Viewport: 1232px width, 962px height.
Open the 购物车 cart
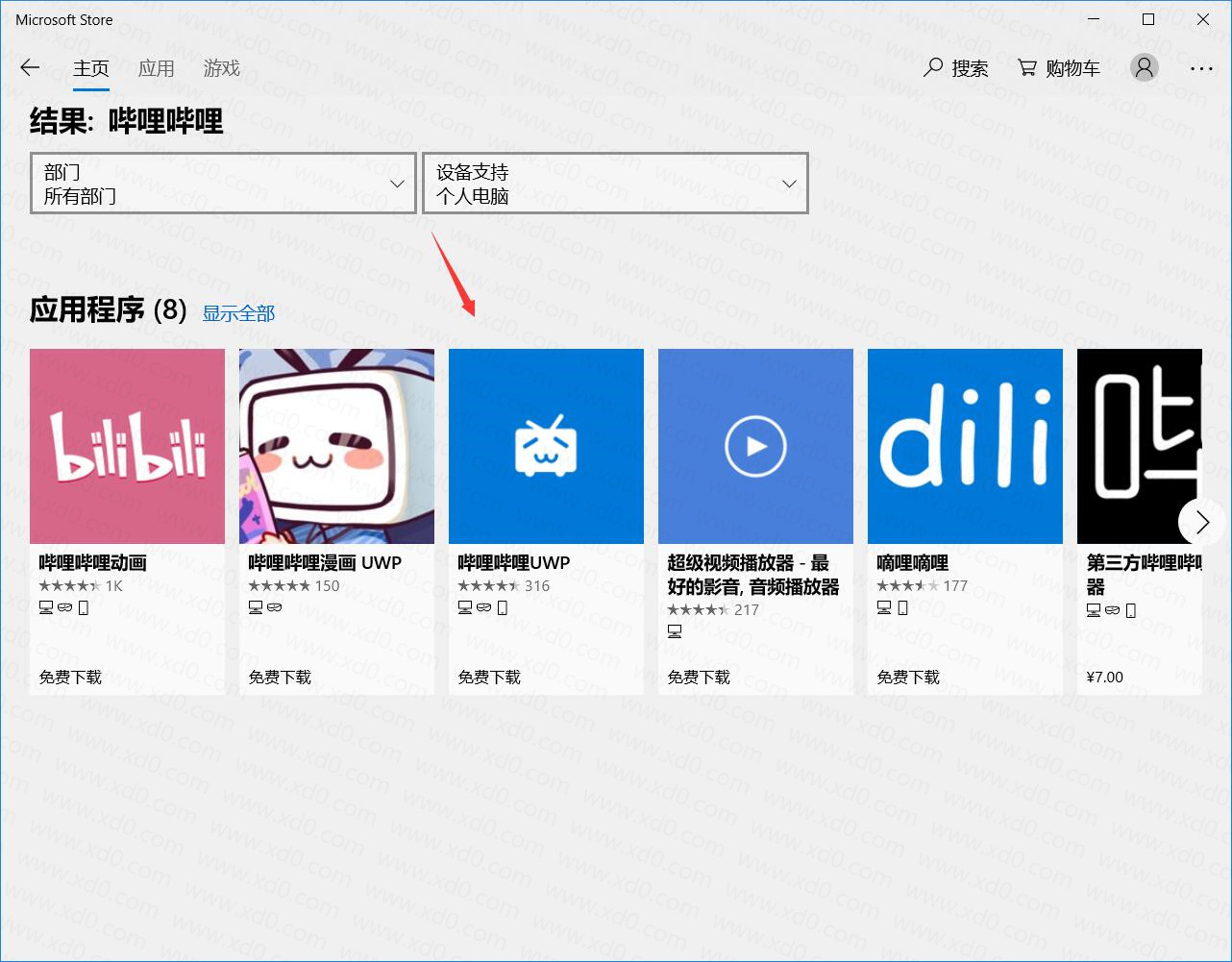[x=1059, y=68]
